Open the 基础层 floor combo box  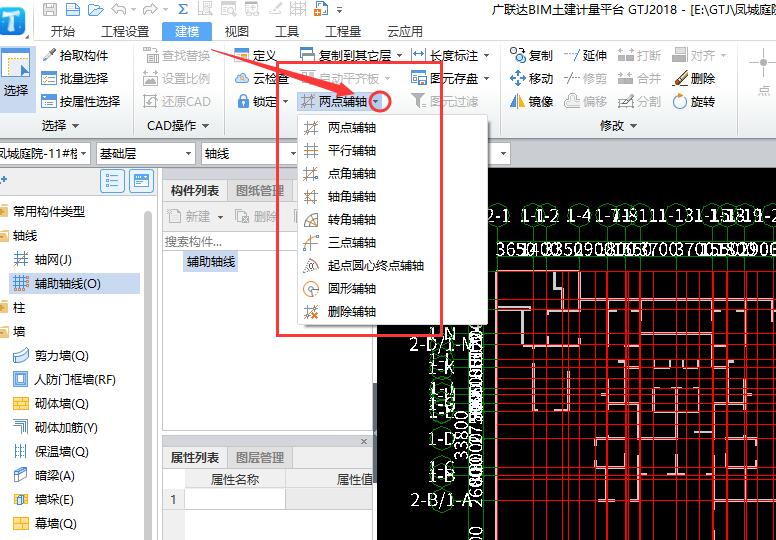click(x=146, y=154)
